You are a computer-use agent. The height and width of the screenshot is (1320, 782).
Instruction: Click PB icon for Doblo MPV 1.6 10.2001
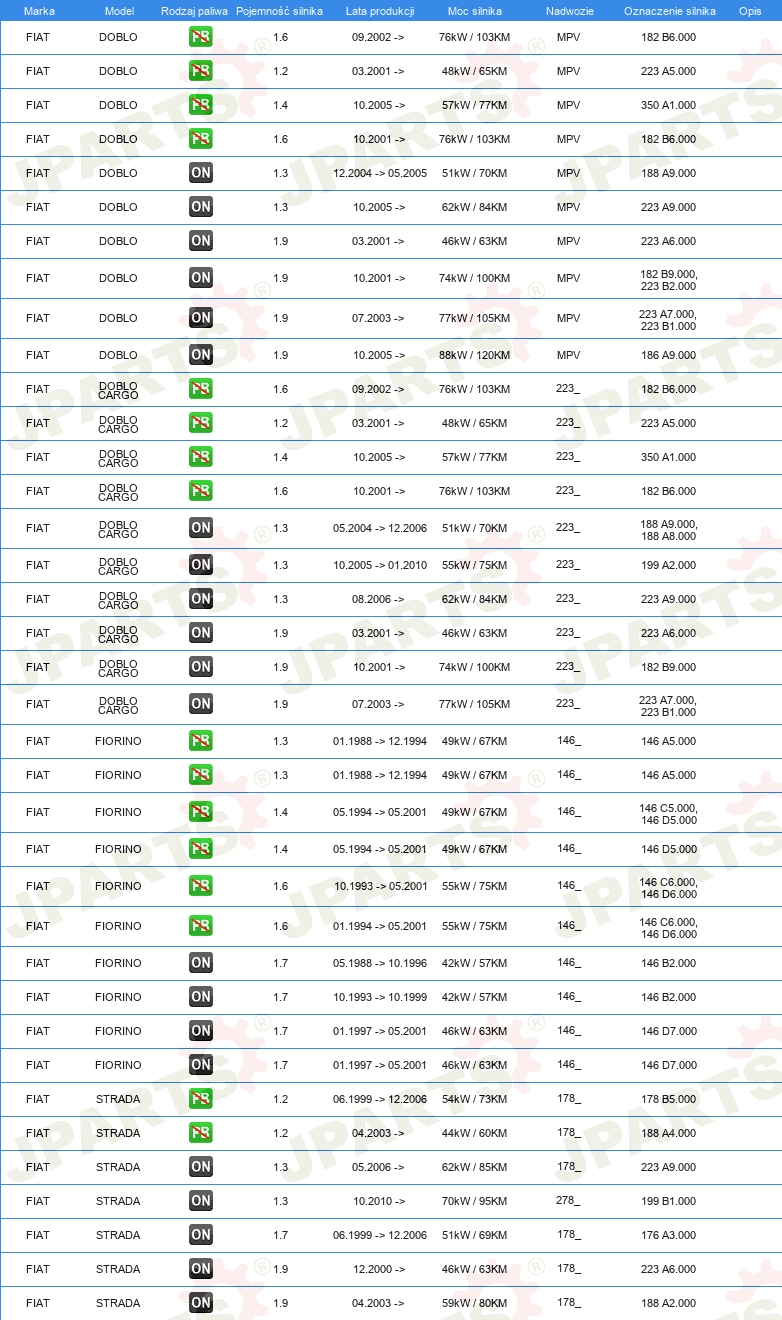coord(201,139)
